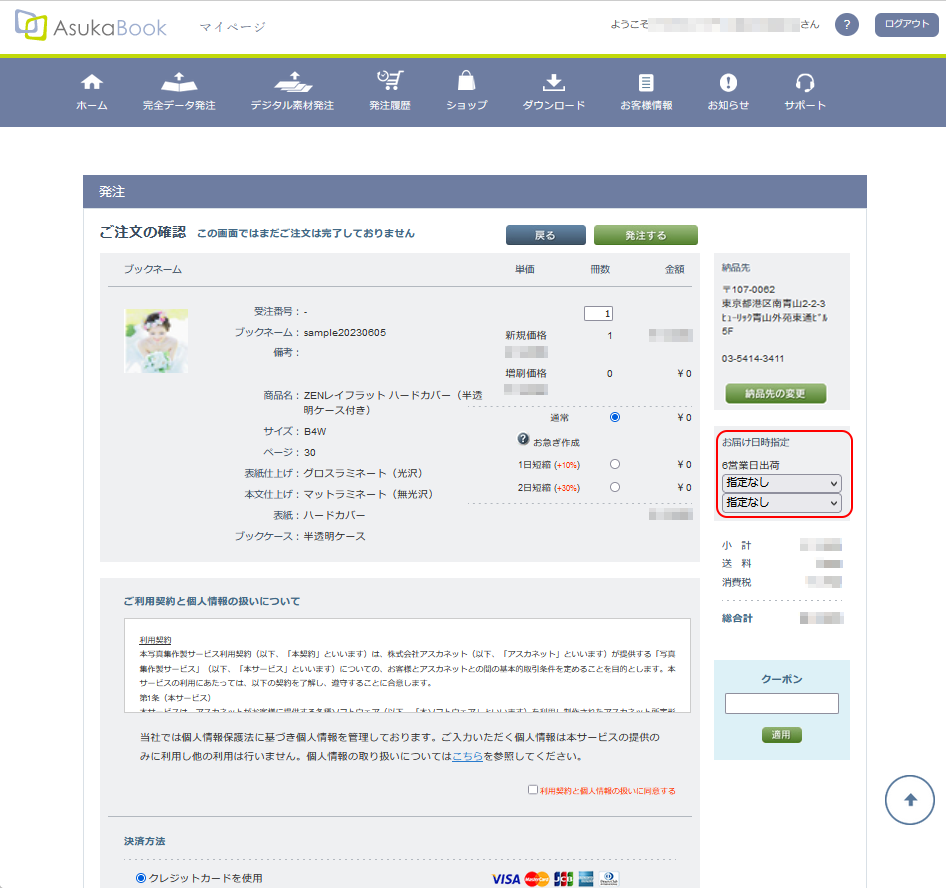Select the 通常 production radio button
Viewport: 946px width, 888px height.
click(x=614, y=417)
